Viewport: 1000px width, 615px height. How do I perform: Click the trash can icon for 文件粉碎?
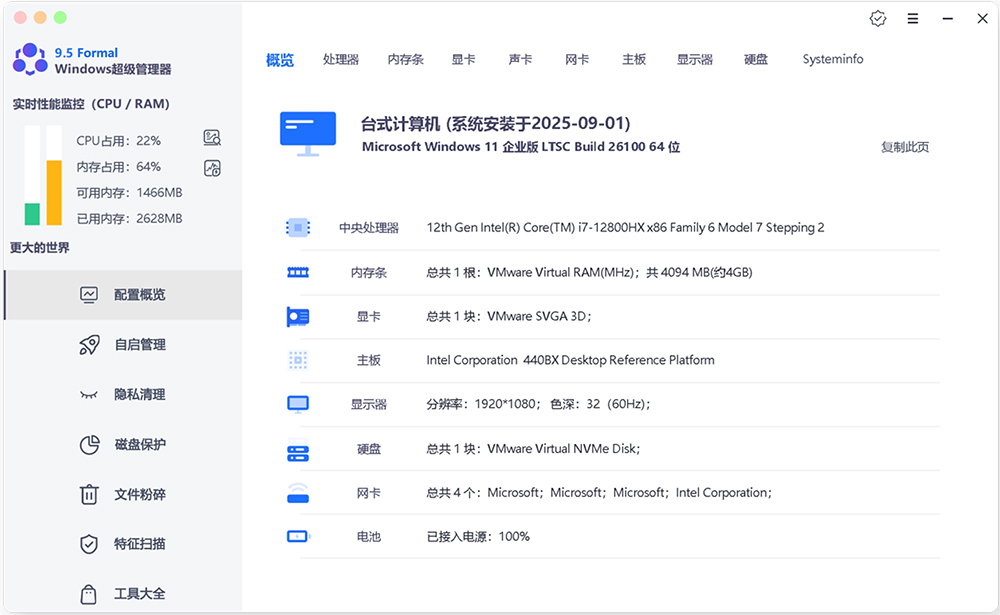pos(89,494)
